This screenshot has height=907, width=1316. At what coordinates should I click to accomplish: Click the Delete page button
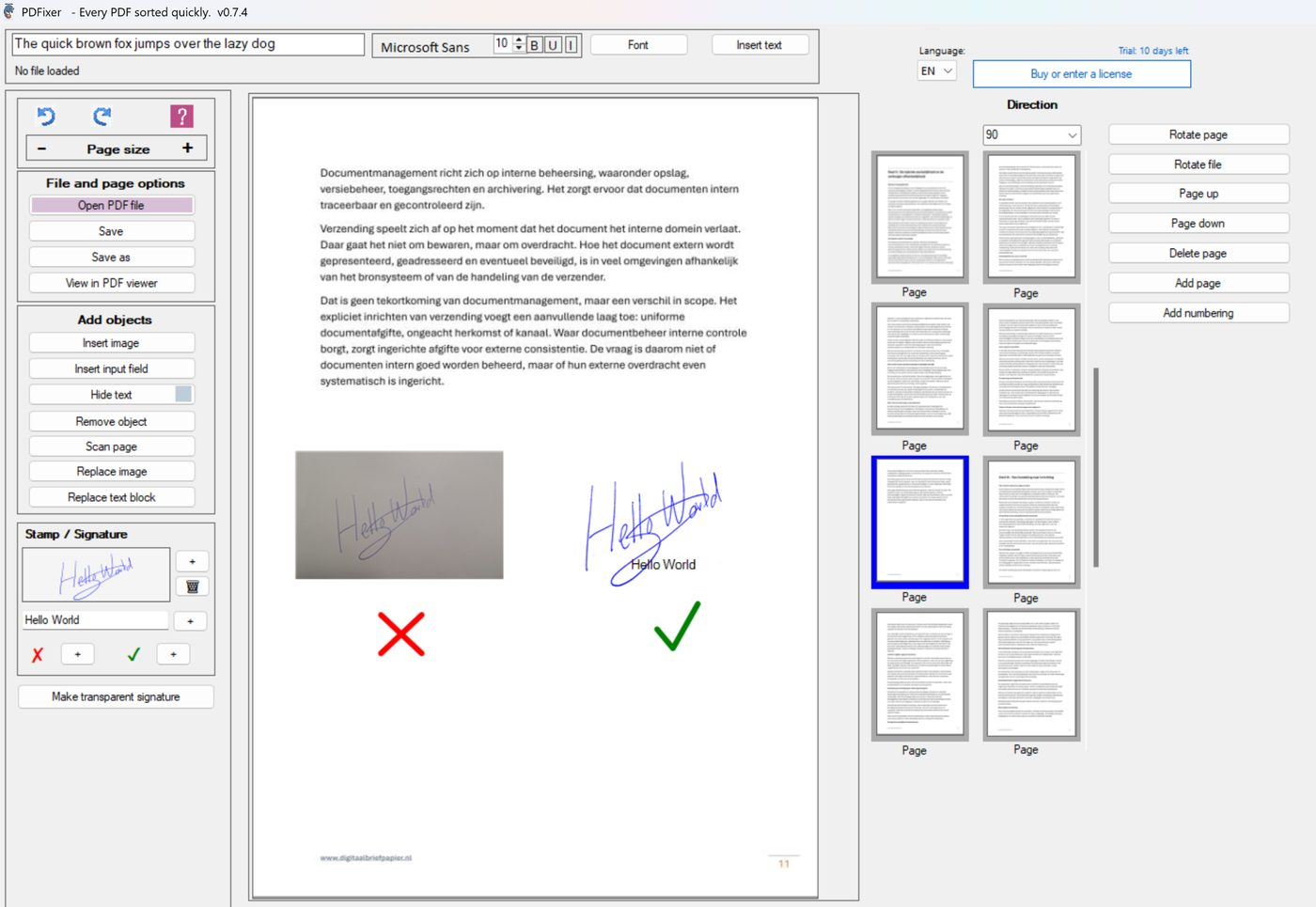pos(1198,254)
